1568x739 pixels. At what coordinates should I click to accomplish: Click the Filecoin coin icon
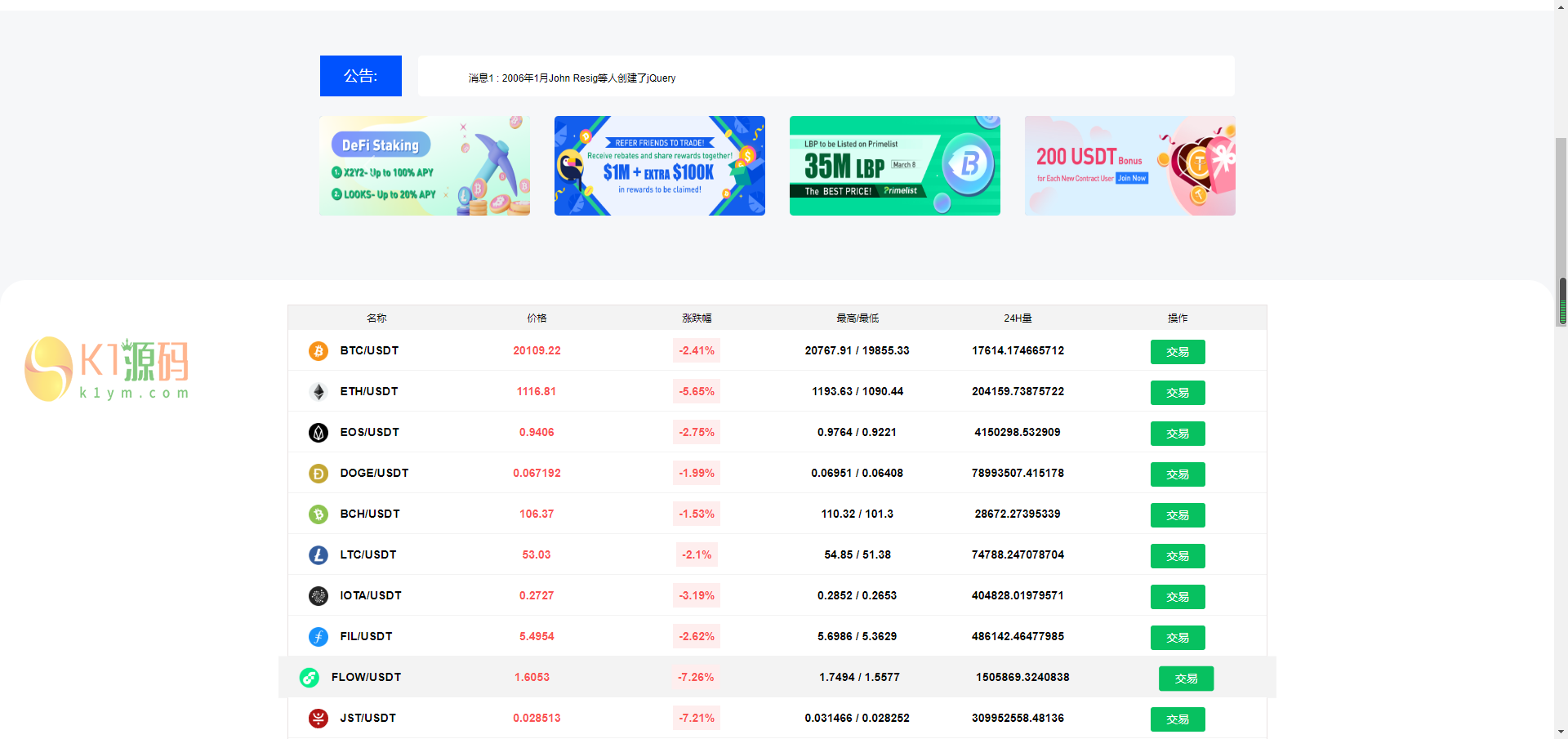tap(318, 637)
